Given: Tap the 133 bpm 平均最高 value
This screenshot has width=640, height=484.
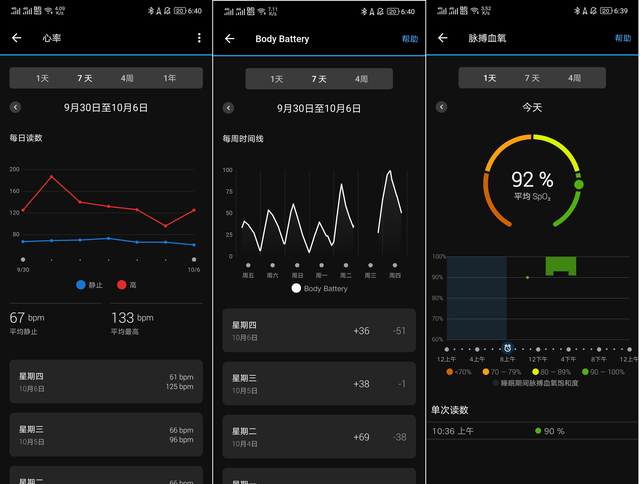Looking at the screenshot, I should 132,318.
